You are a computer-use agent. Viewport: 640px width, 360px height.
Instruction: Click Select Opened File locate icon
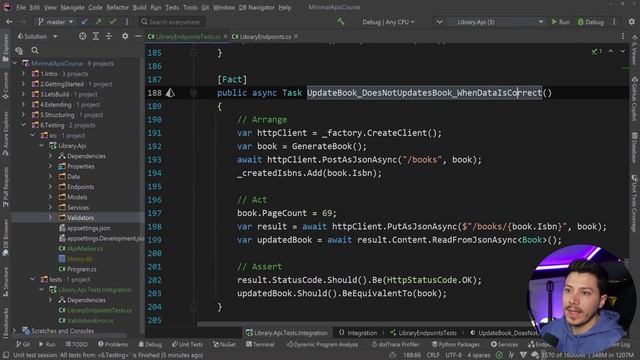point(82,36)
